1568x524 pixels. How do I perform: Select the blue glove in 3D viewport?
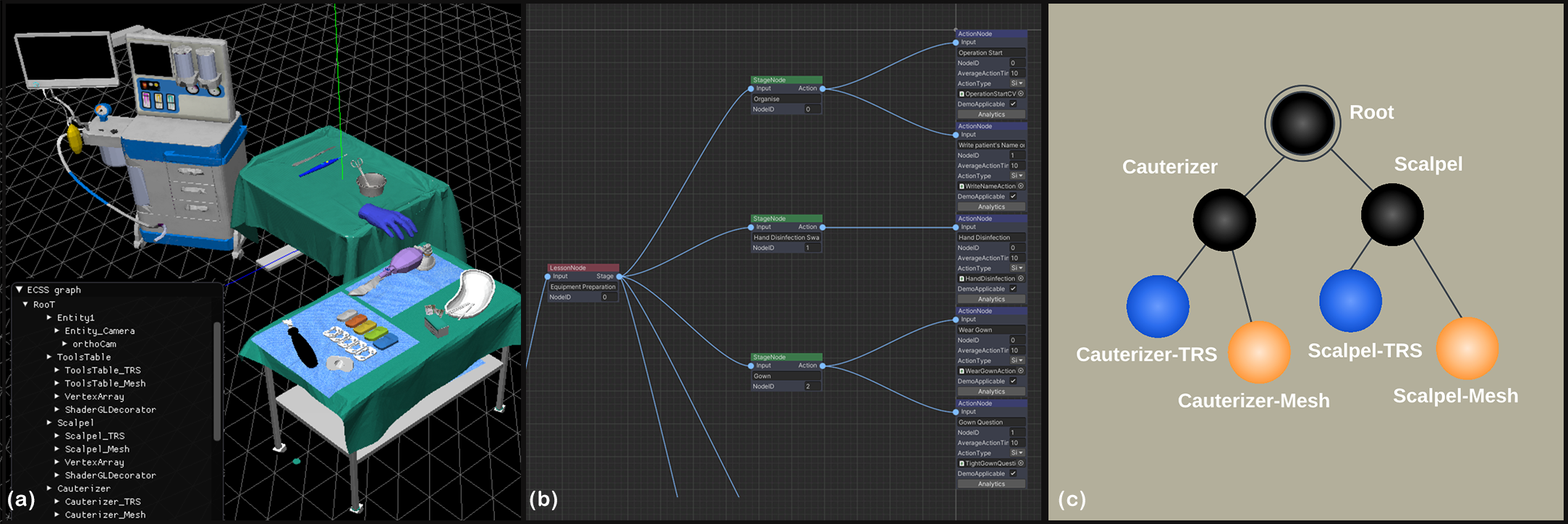coord(388,220)
